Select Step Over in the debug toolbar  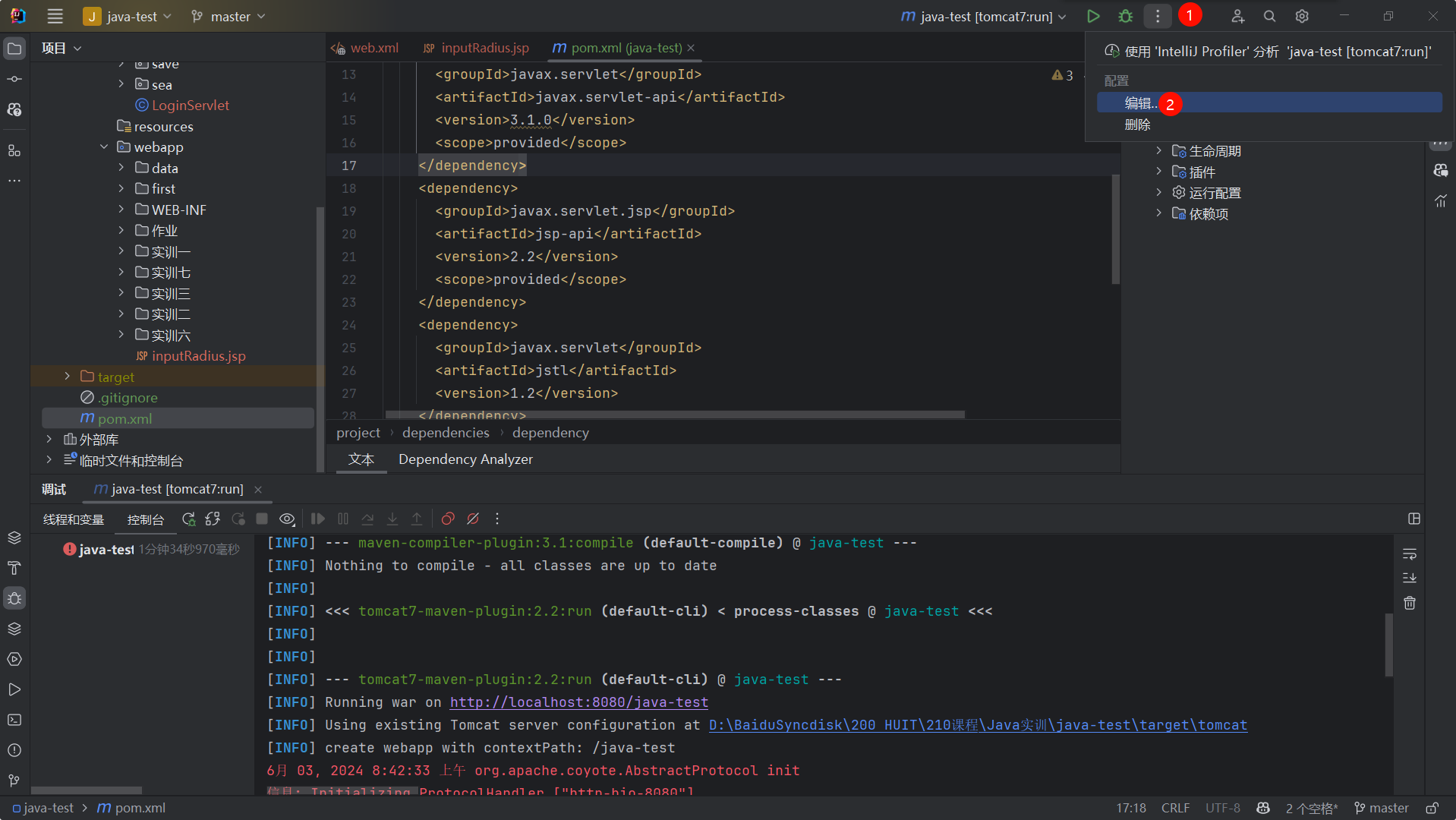[x=367, y=519]
